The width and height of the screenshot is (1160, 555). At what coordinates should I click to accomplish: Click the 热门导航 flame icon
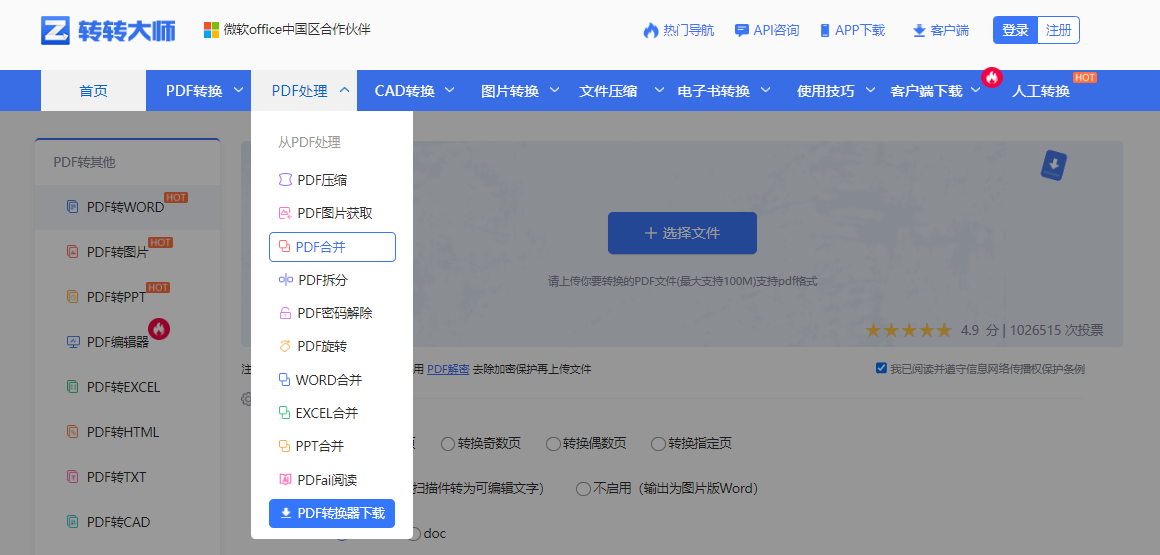(650, 30)
